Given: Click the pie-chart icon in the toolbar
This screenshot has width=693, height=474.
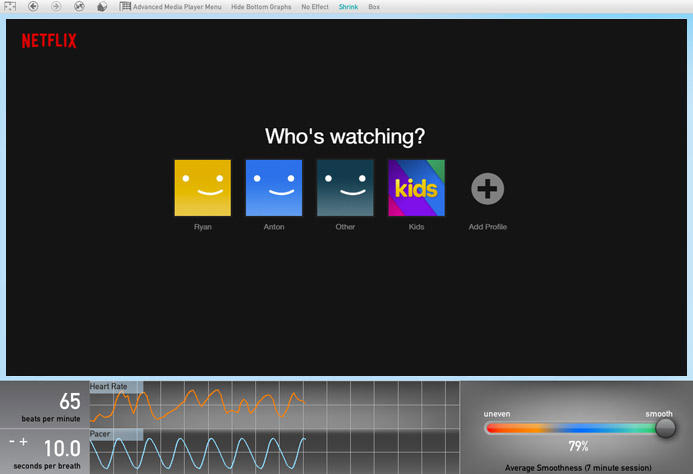Looking at the screenshot, I should click(x=103, y=7).
